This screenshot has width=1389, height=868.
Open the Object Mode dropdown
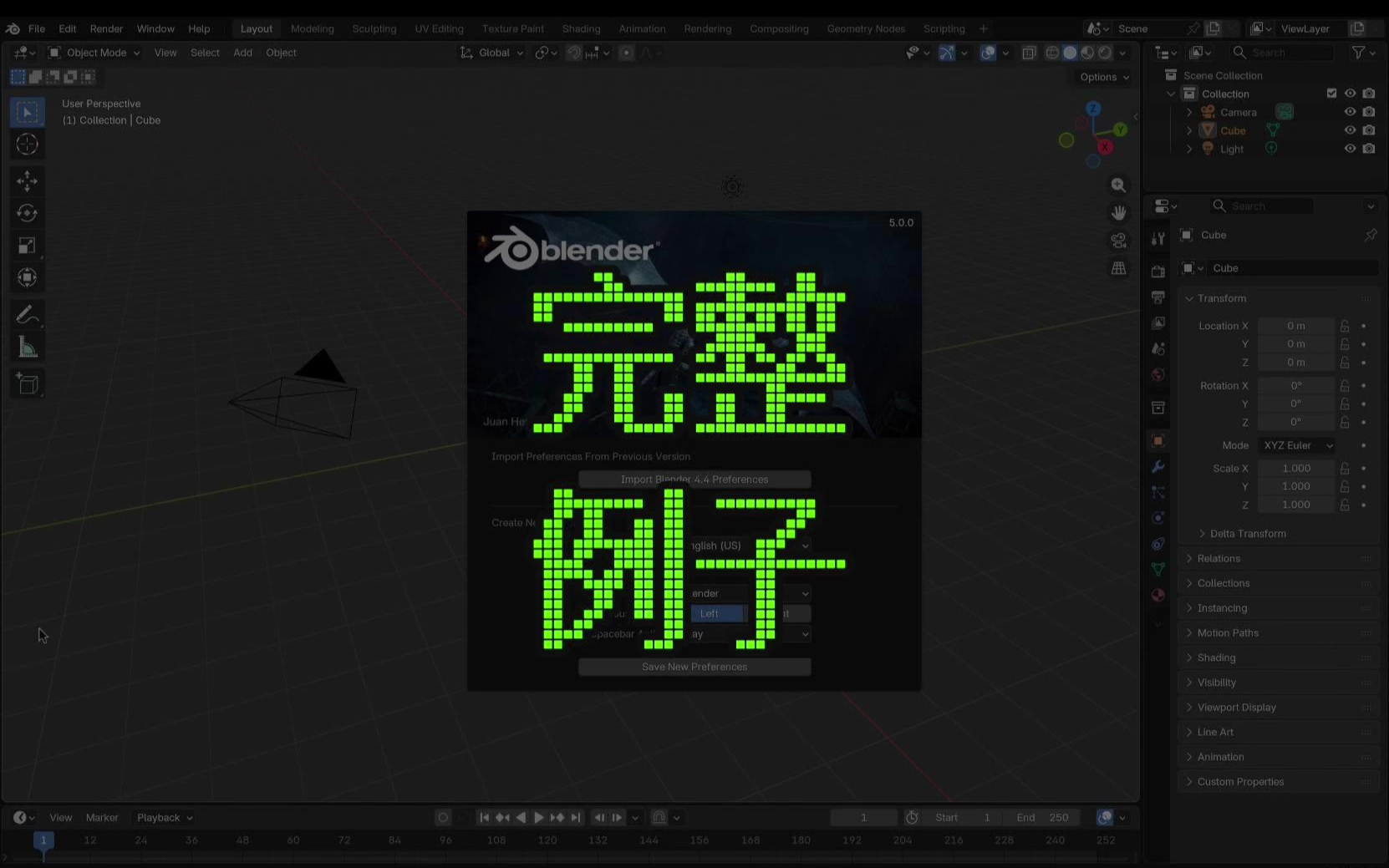click(x=94, y=53)
